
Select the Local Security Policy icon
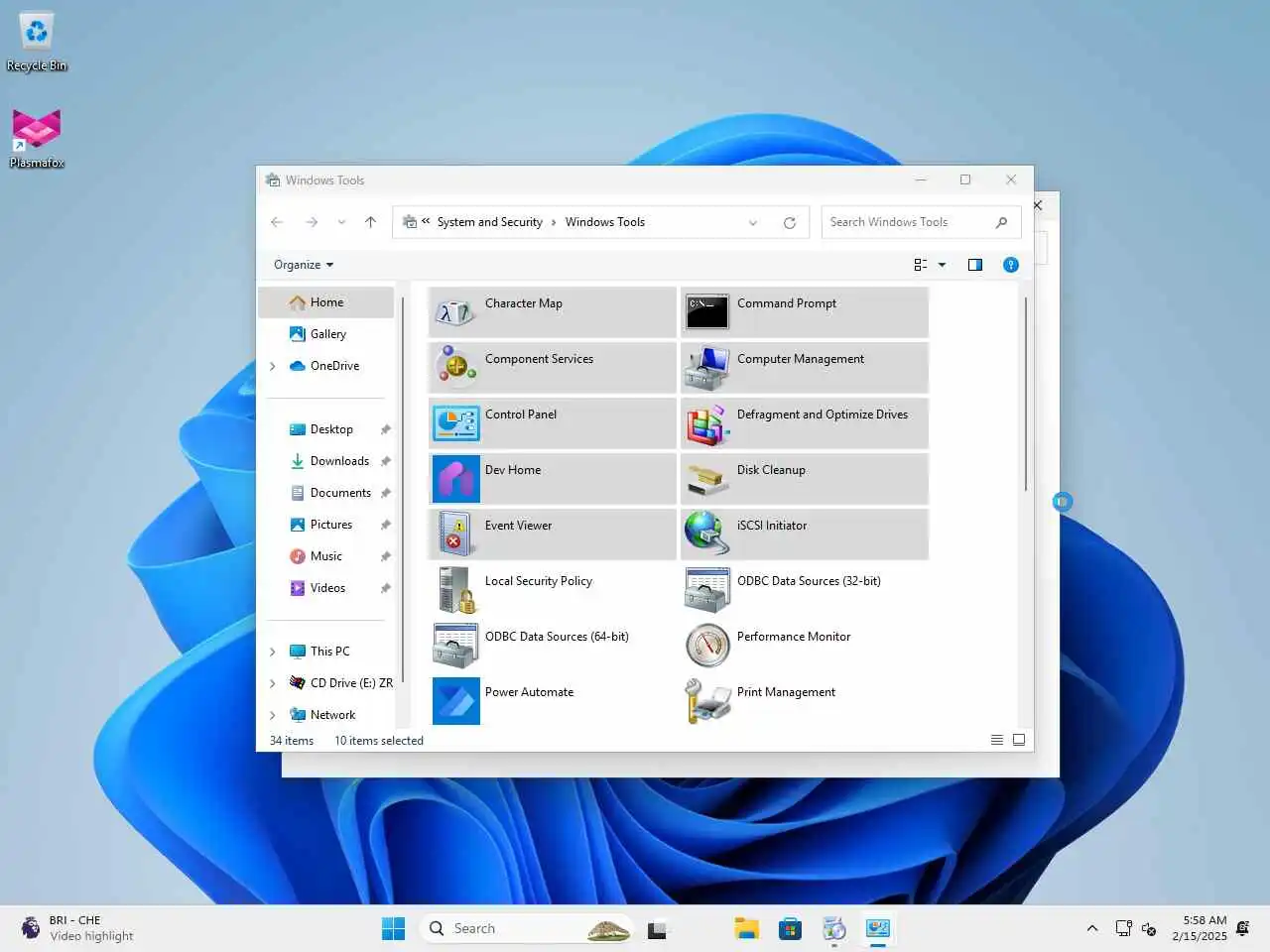click(455, 590)
